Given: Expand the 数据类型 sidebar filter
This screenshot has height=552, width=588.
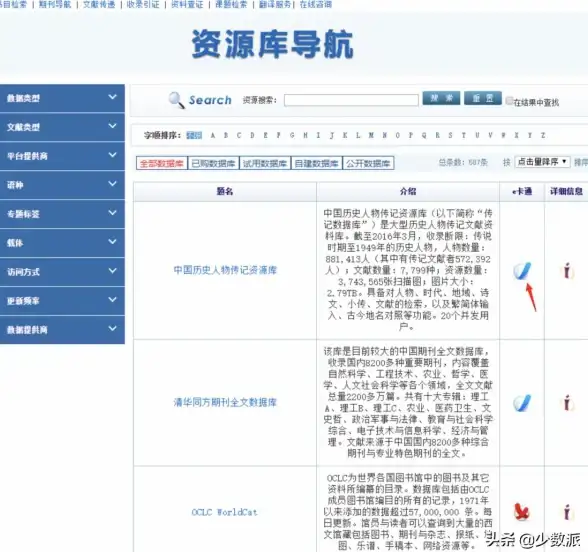Looking at the screenshot, I should click(62, 98).
